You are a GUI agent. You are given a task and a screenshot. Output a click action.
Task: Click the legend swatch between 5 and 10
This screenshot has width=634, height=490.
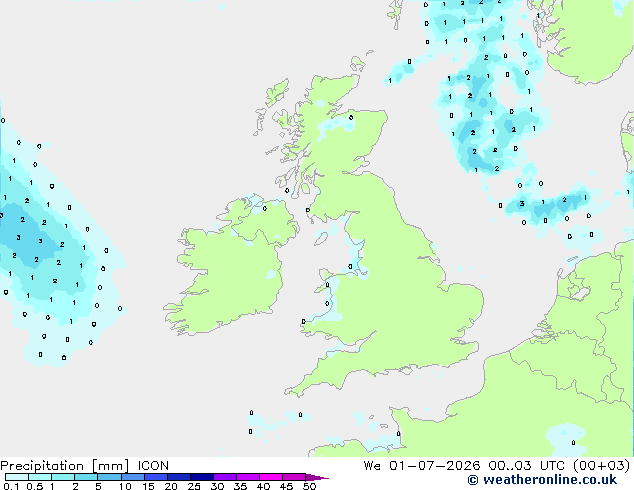coord(109,477)
